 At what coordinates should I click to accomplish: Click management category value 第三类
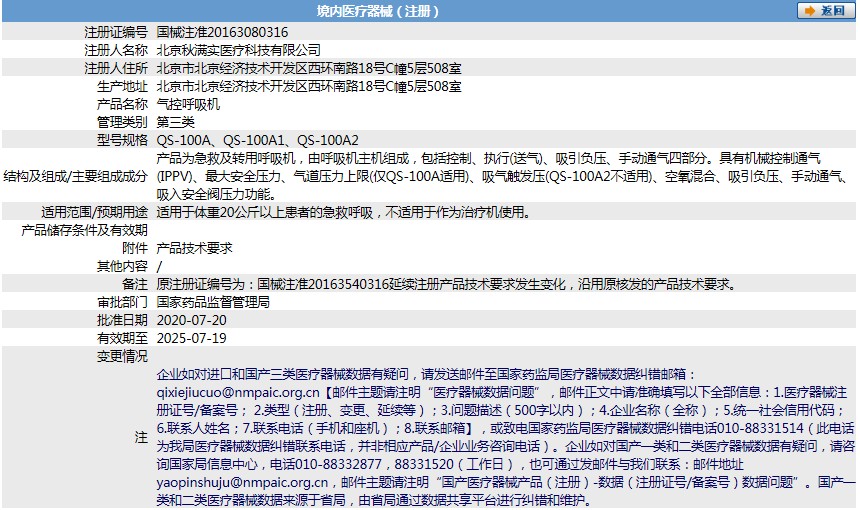(176, 122)
